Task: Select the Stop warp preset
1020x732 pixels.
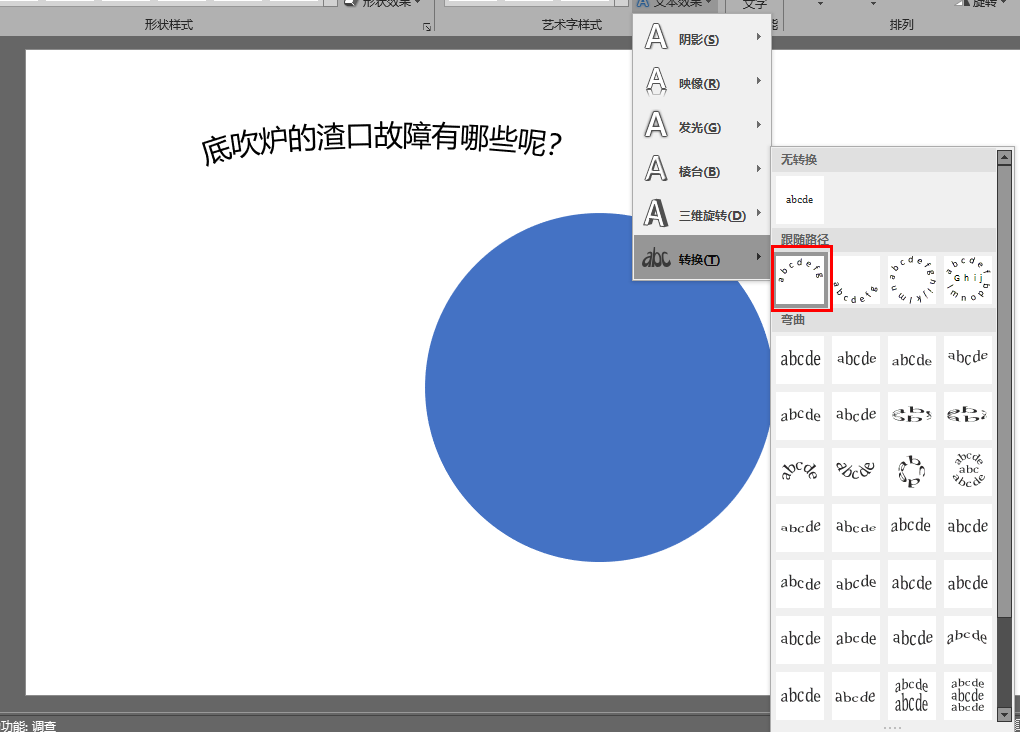Action: 856,360
